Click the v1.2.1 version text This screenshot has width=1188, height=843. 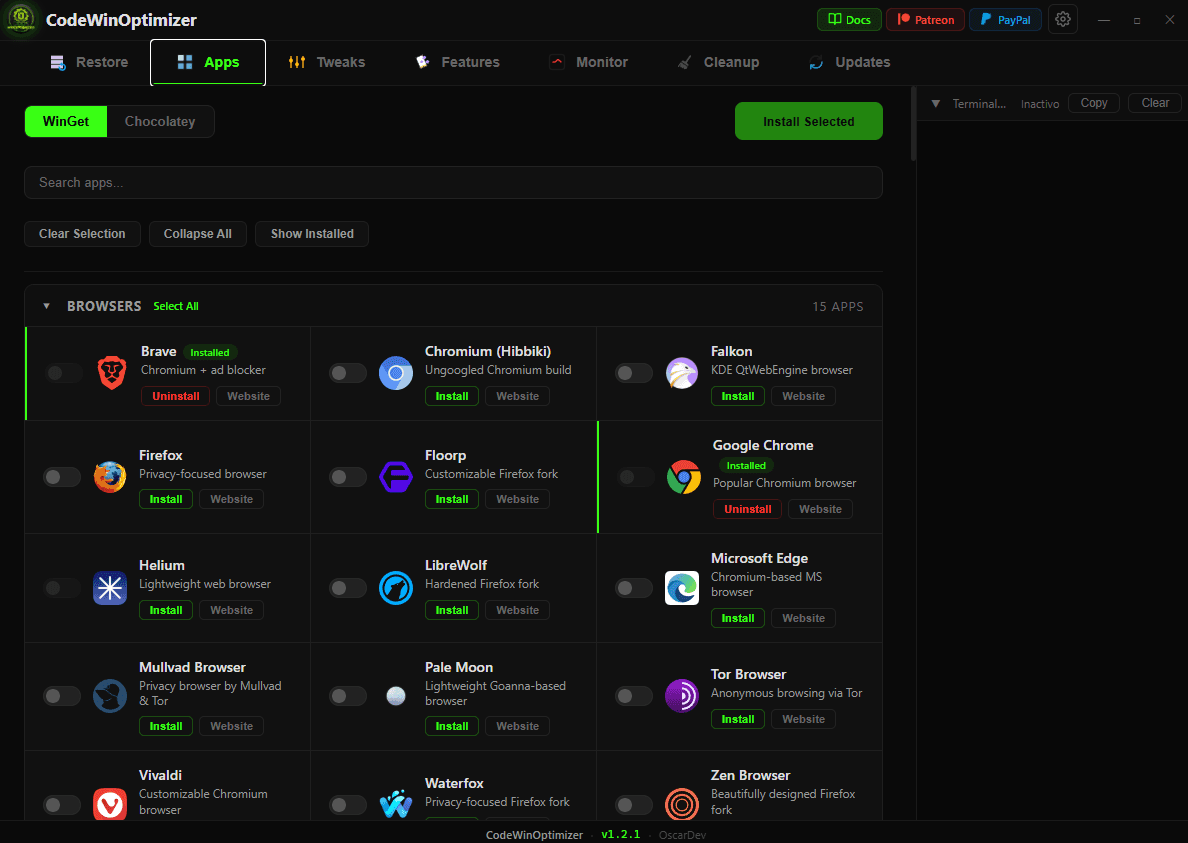click(621, 834)
